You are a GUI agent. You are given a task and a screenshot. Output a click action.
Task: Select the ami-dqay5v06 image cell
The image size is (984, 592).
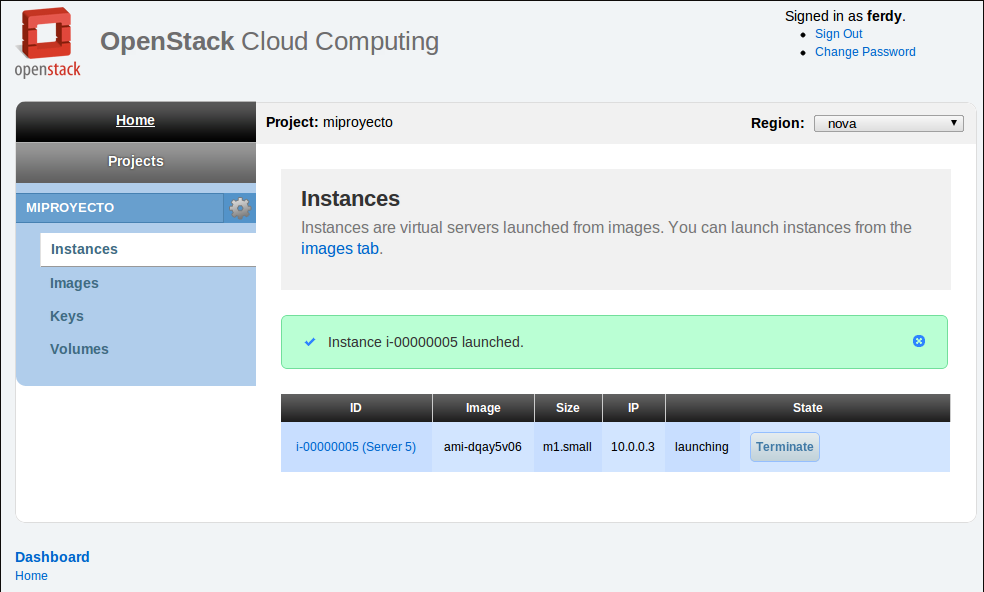(x=483, y=447)
